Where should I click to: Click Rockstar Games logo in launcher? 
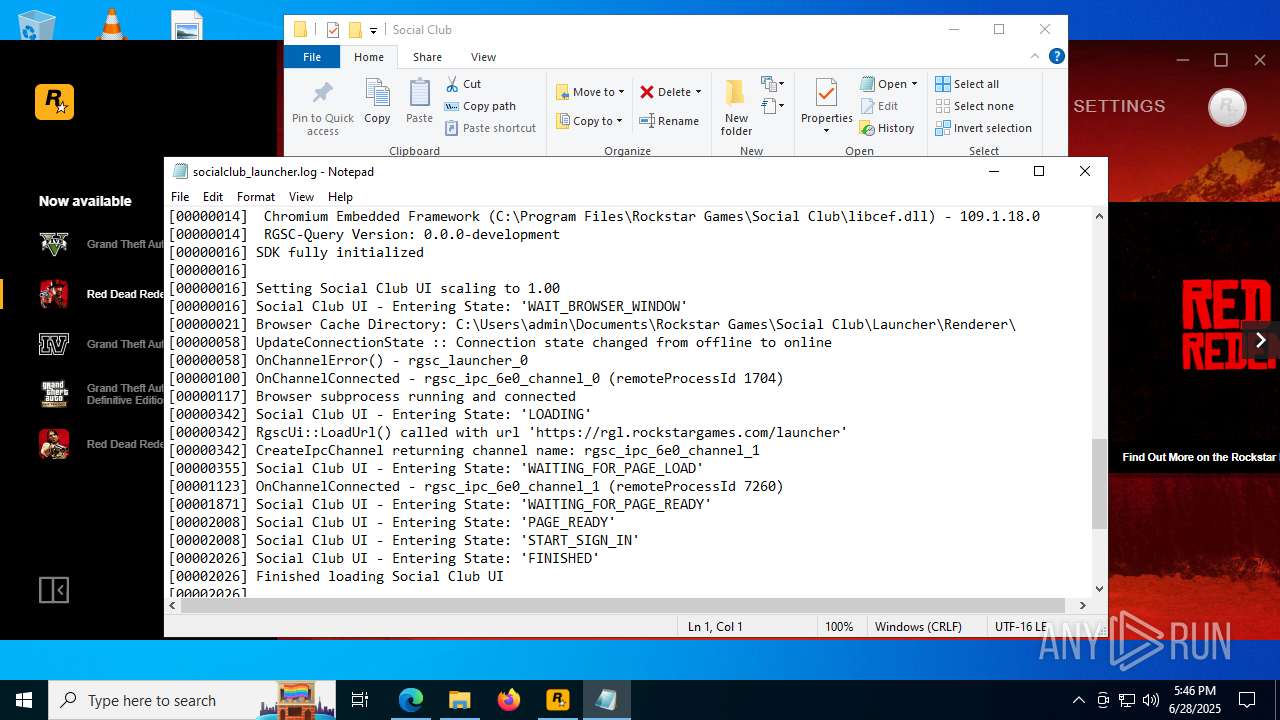[x=54, y=102]
